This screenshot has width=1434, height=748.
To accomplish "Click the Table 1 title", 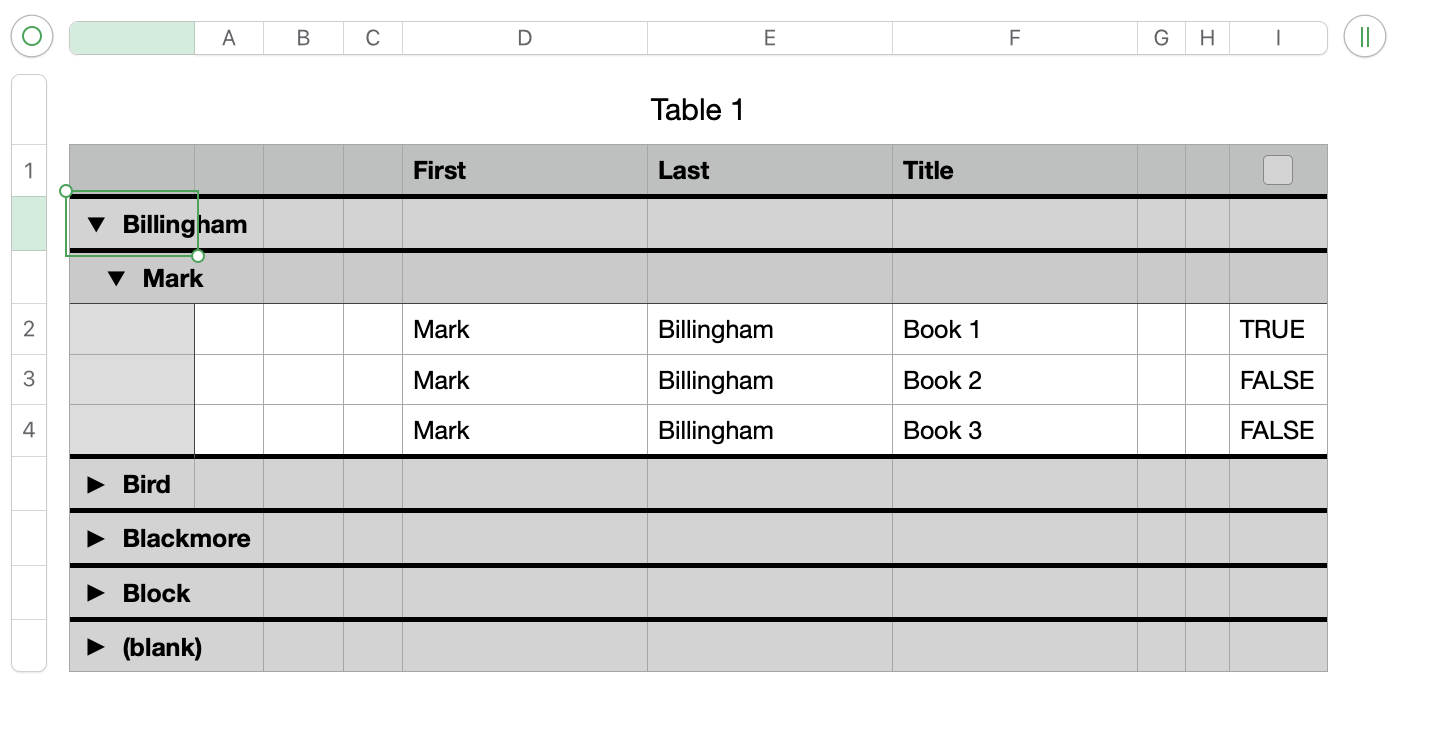I will coord(697,110).
